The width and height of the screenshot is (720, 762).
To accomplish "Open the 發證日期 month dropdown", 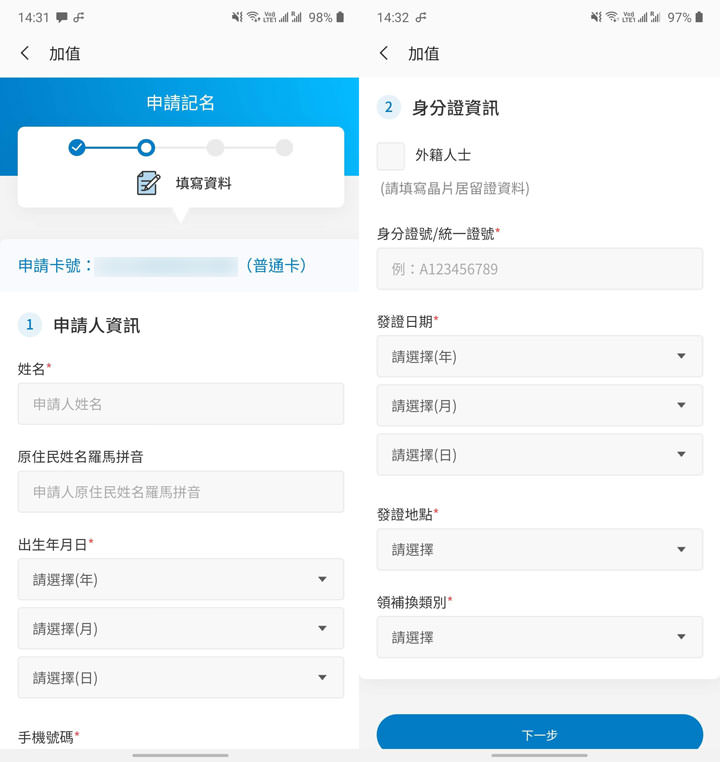I will (x=540, y=405).
